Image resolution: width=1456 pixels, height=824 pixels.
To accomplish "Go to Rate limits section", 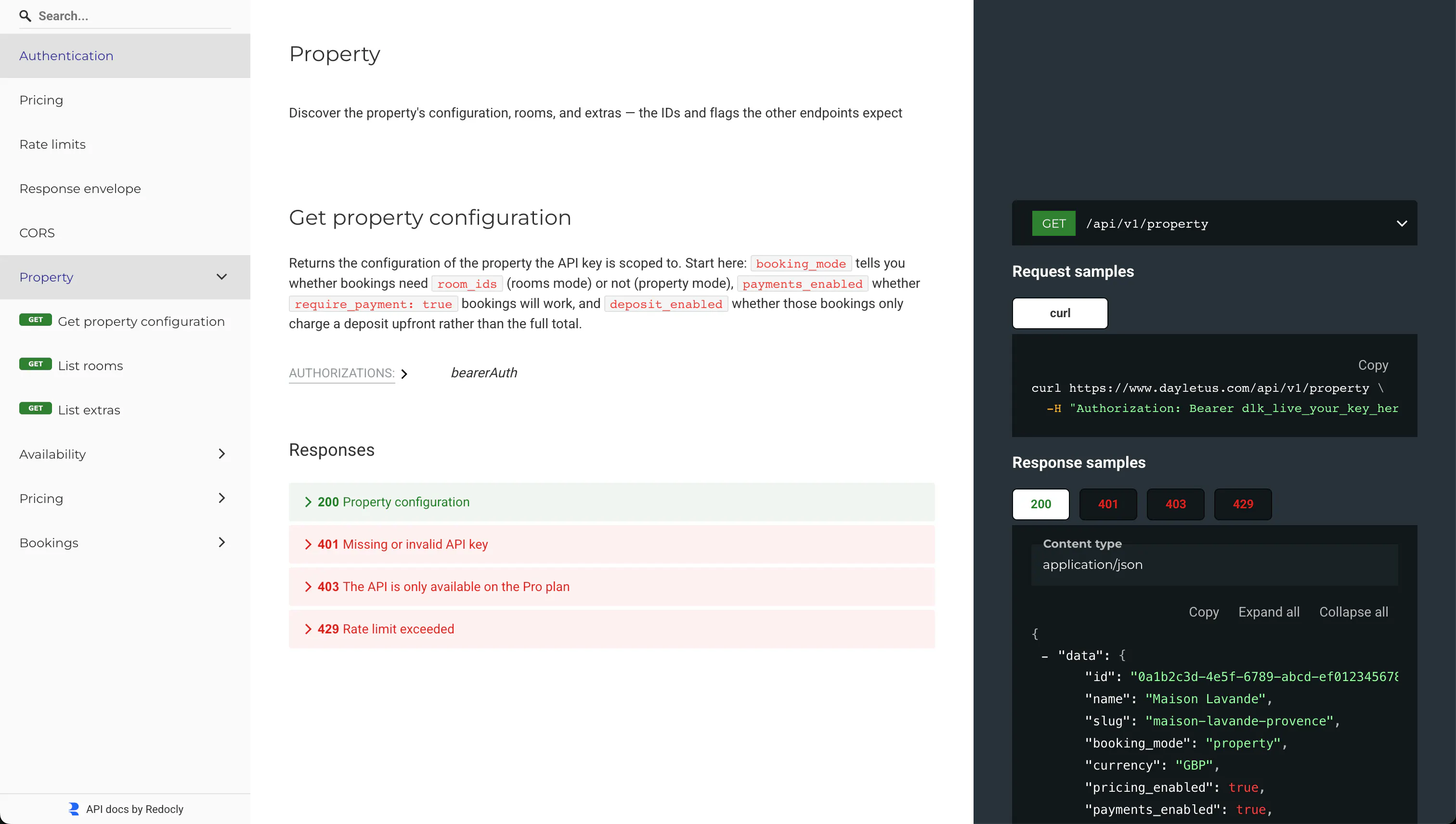I will [125, 144].
